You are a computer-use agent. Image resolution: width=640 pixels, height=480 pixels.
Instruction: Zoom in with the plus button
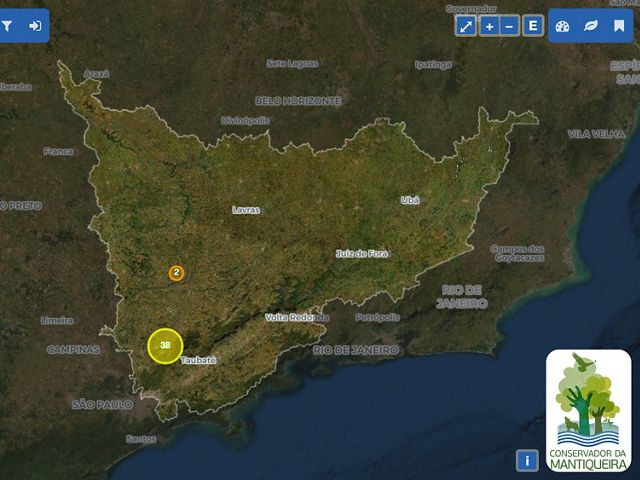(x=489, y=26)
